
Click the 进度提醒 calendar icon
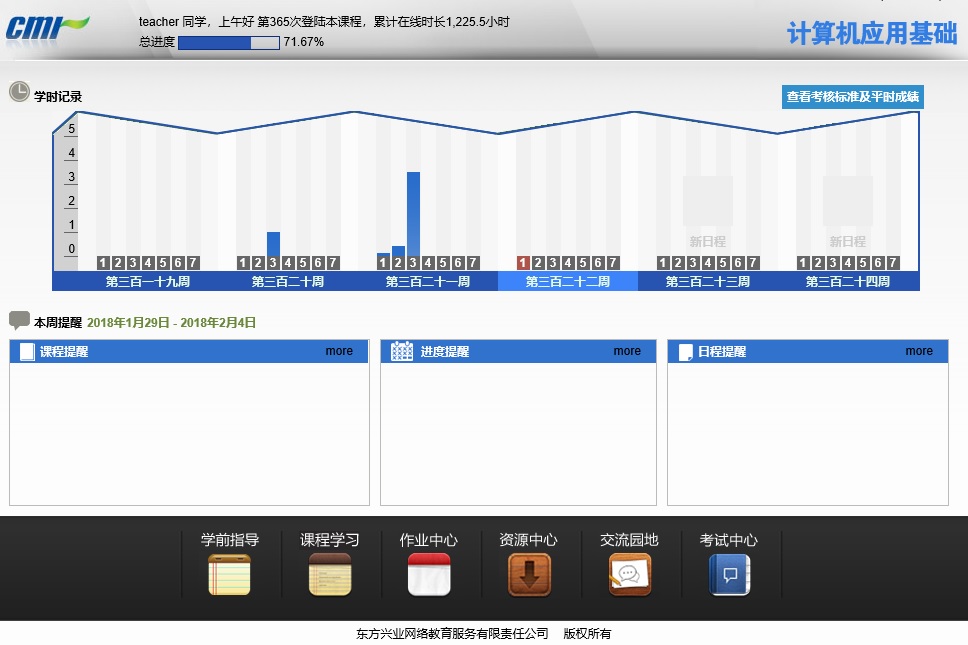402,351
